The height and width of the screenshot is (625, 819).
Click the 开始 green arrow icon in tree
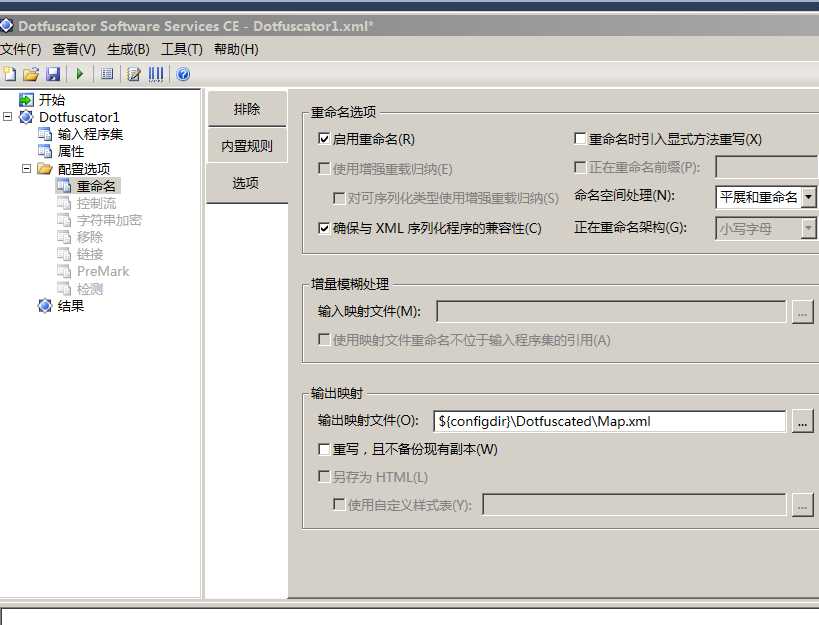point(26,100)
